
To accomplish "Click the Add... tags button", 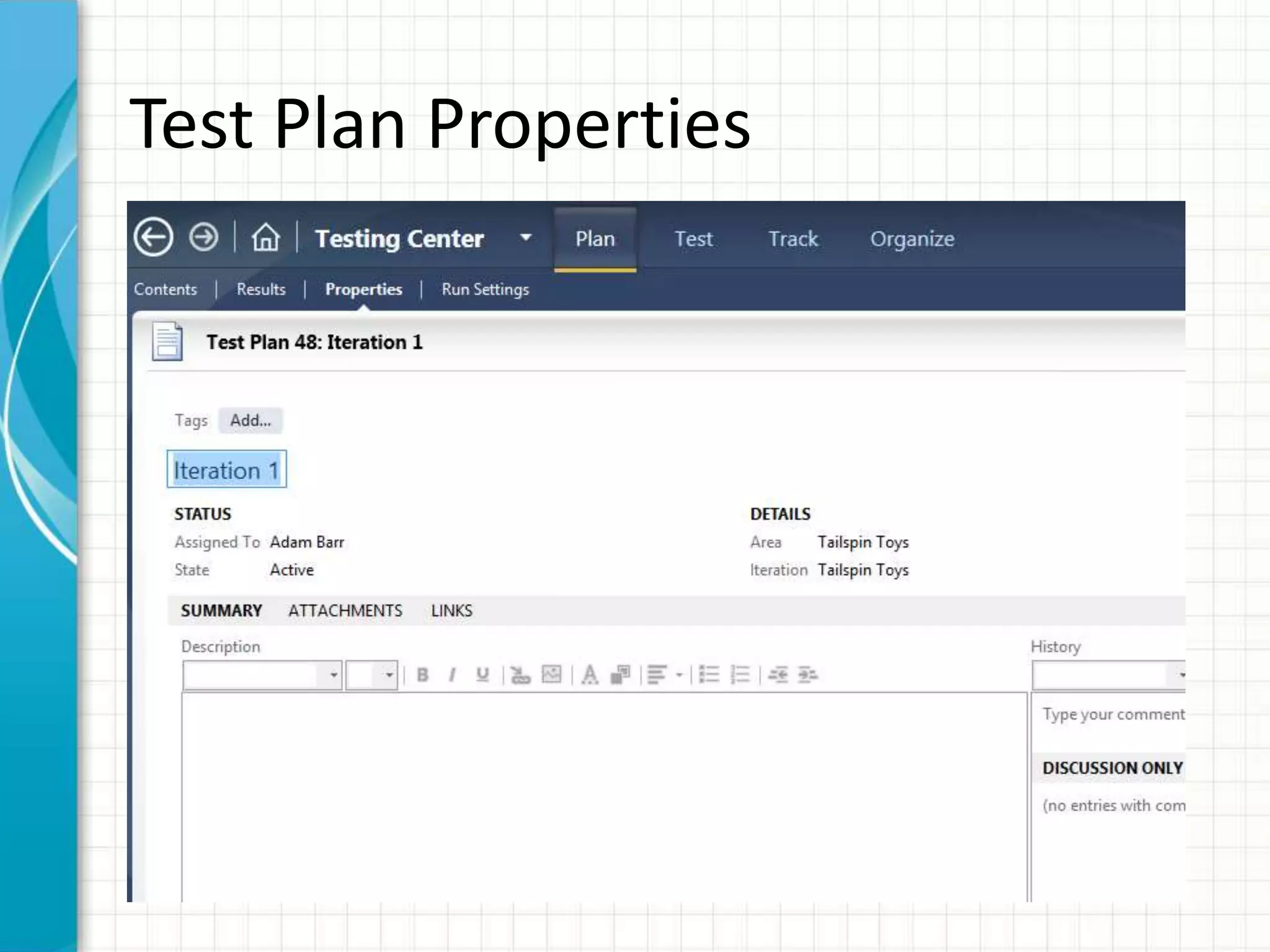I will pyautogui.click(x=251, y=420).
